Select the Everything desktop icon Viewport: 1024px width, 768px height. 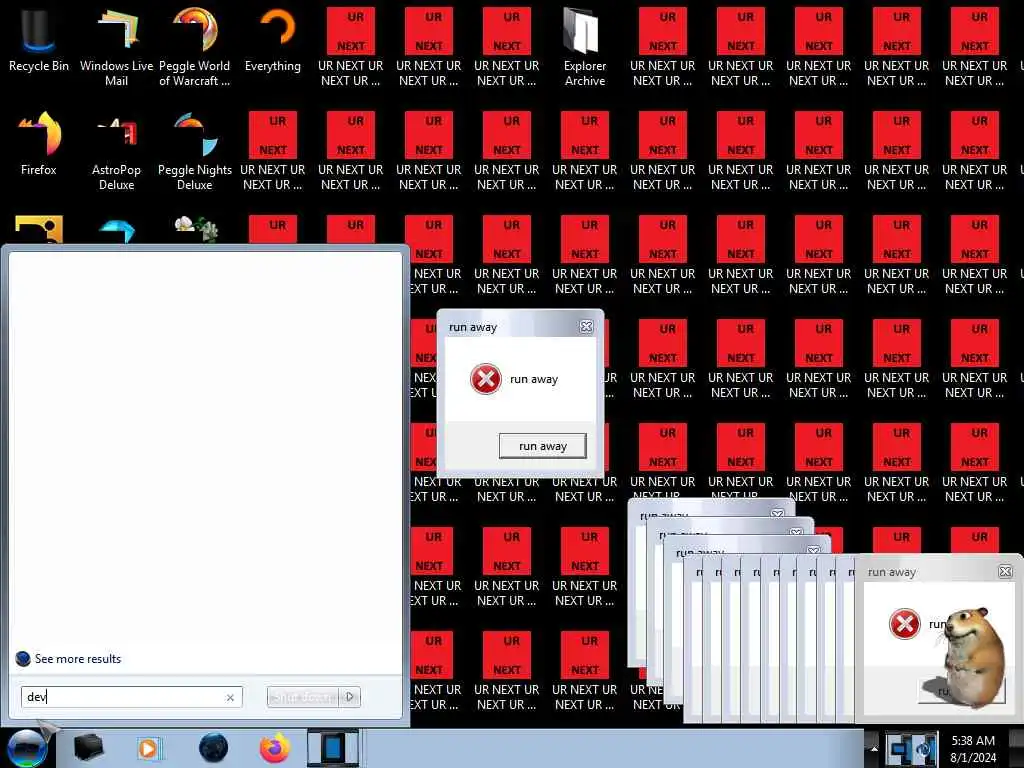(x=273, y=40)
